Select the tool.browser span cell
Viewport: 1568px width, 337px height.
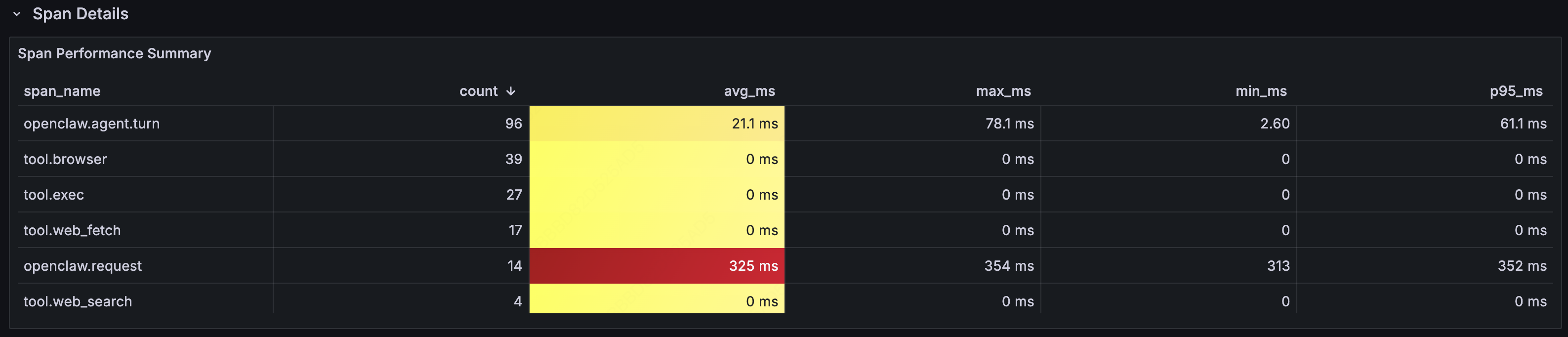pos(65,160)
